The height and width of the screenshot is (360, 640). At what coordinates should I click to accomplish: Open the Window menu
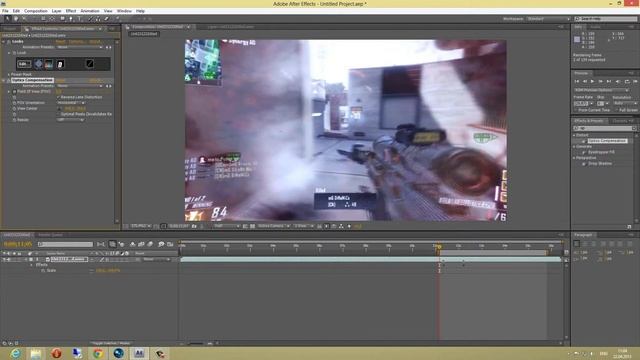click(124, 11)
